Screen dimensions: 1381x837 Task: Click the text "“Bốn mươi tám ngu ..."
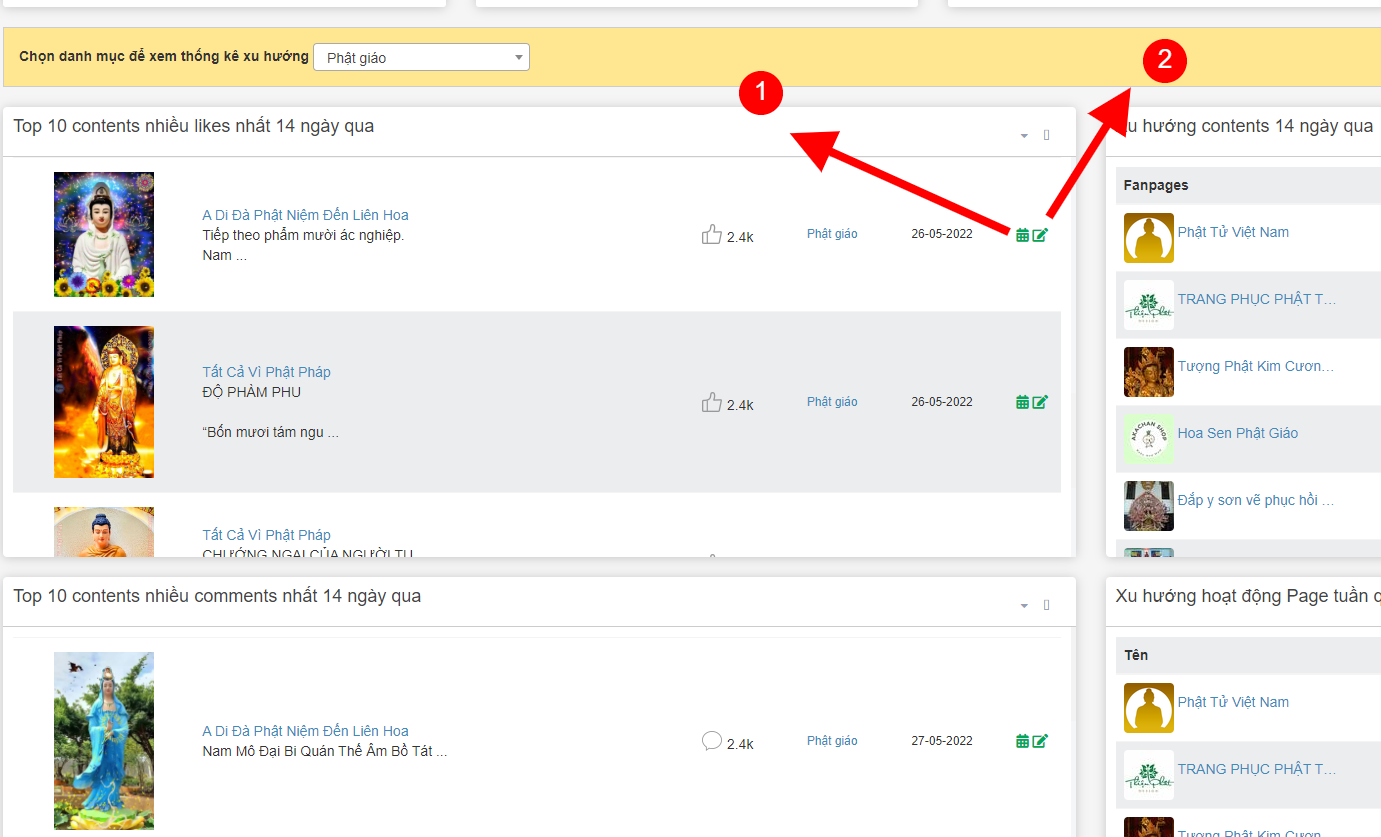(270, 433)
